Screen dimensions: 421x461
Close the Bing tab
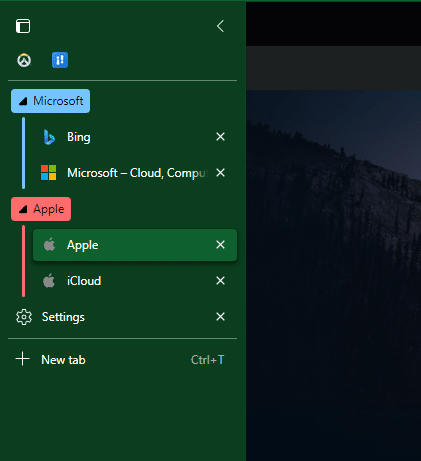(220, 137)
